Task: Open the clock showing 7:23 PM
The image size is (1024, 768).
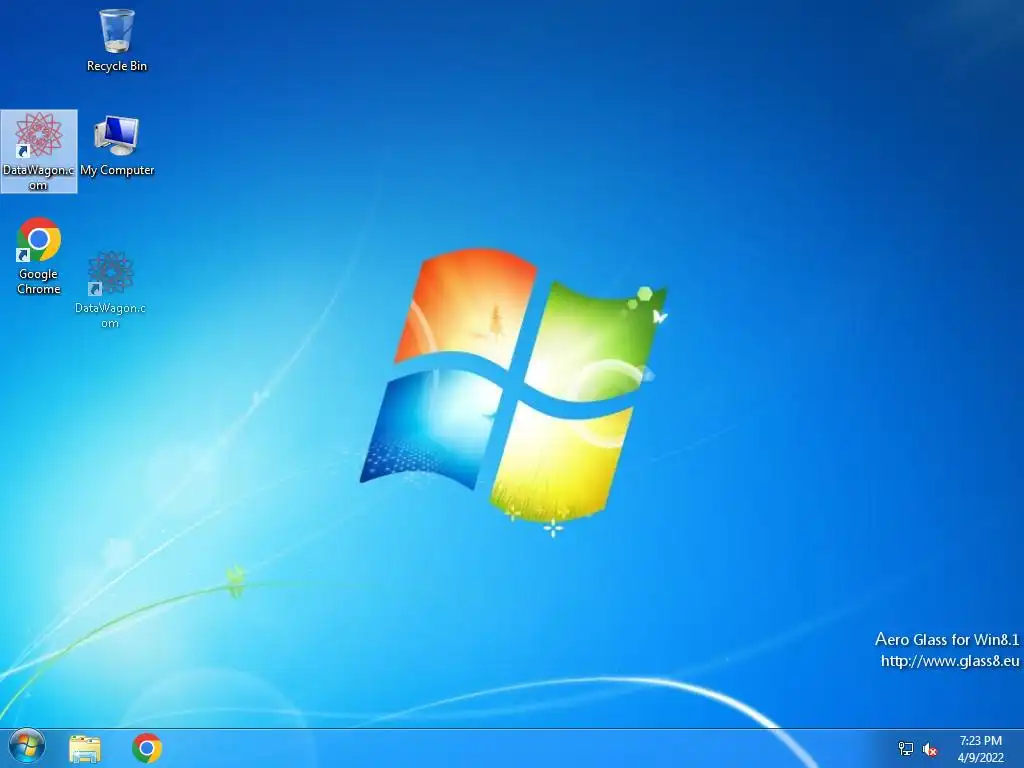Action: pos(980,741)
